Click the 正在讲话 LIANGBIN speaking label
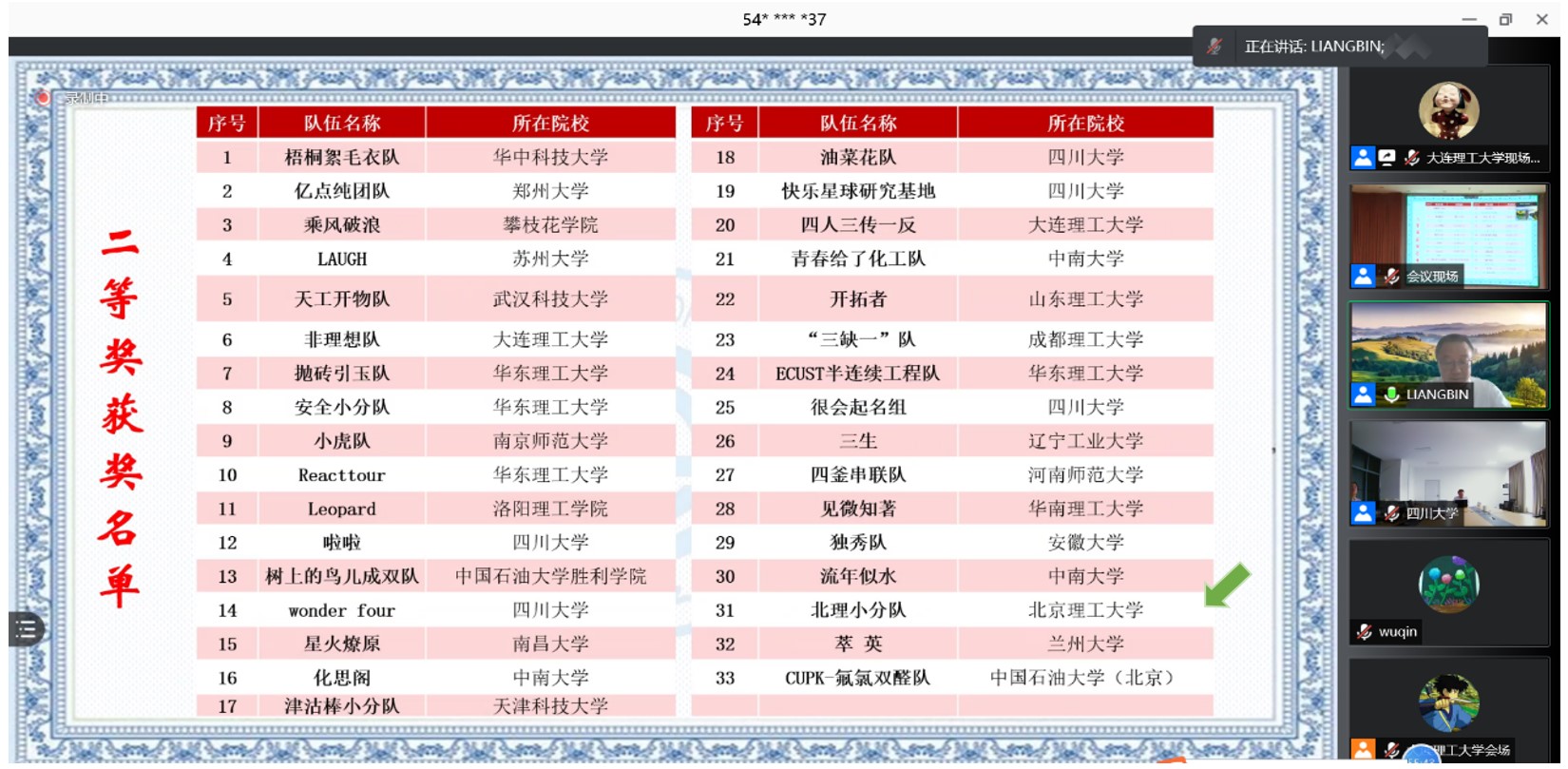Viewport: 1568px width, 769px height. click(x=1313, y=47)
